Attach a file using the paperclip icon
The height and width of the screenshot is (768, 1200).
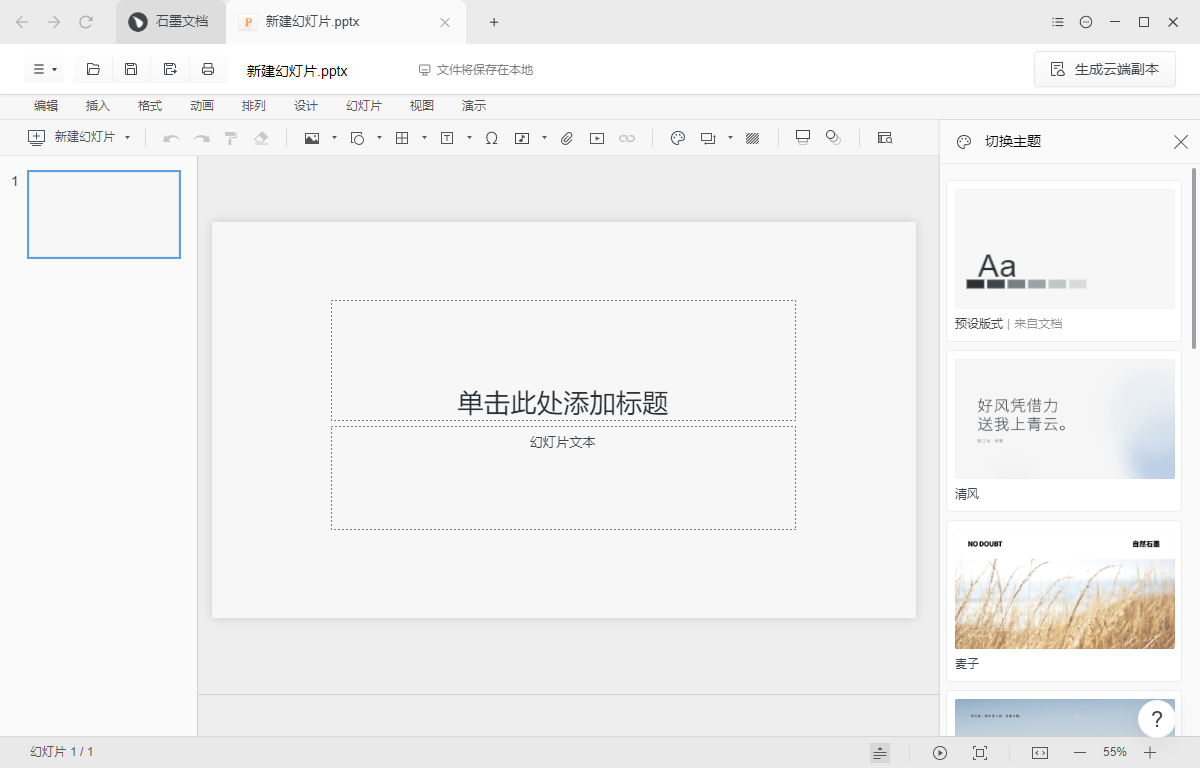click(566, 138)
